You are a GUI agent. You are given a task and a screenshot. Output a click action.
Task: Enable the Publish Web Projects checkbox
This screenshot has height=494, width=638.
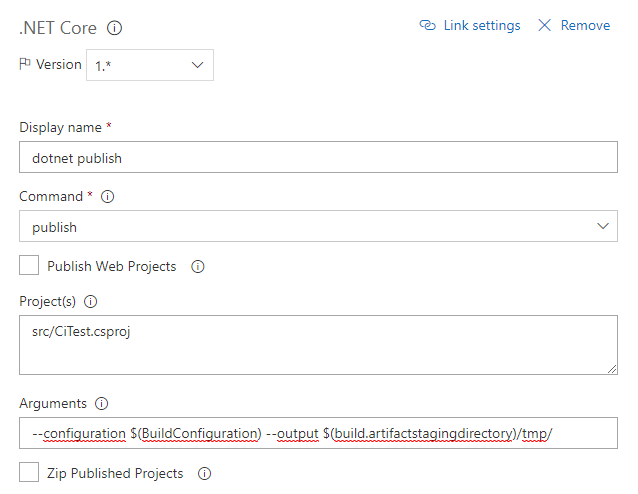click(29, 265)
